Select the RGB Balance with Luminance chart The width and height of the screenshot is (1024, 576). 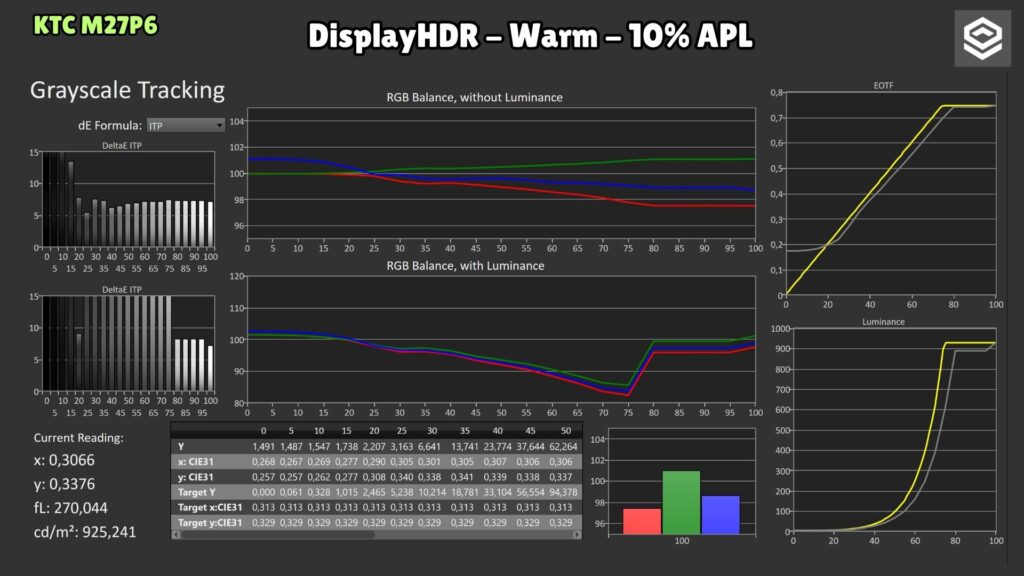point(501,340)
